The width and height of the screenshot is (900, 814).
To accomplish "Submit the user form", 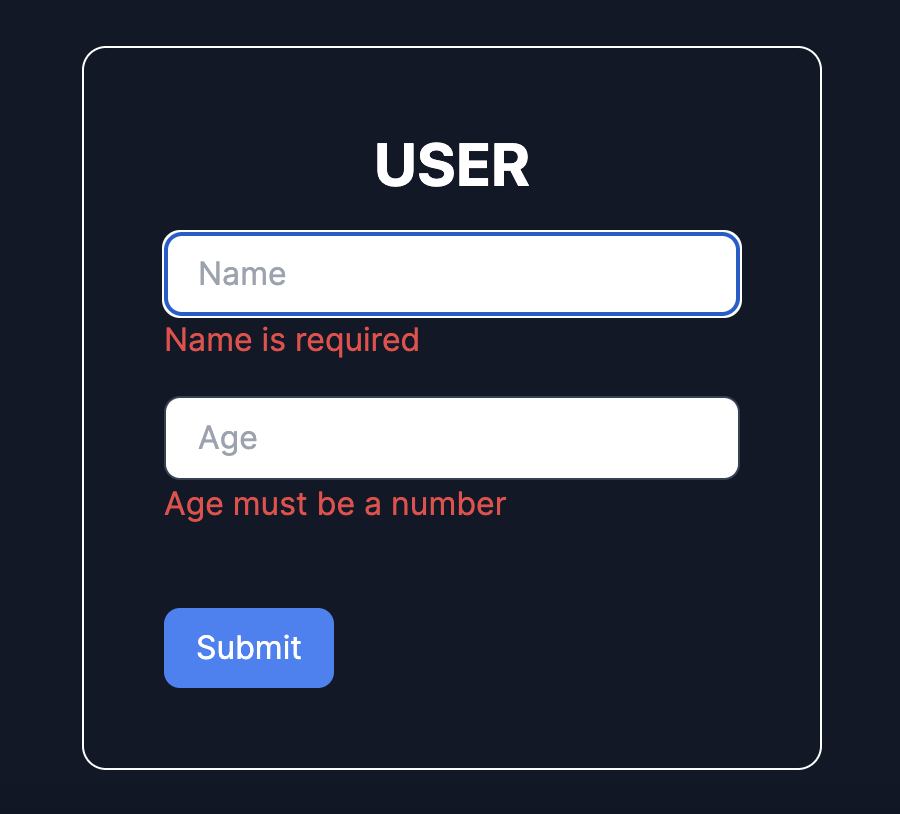I will pyautogui.click(x=248, y=648).
